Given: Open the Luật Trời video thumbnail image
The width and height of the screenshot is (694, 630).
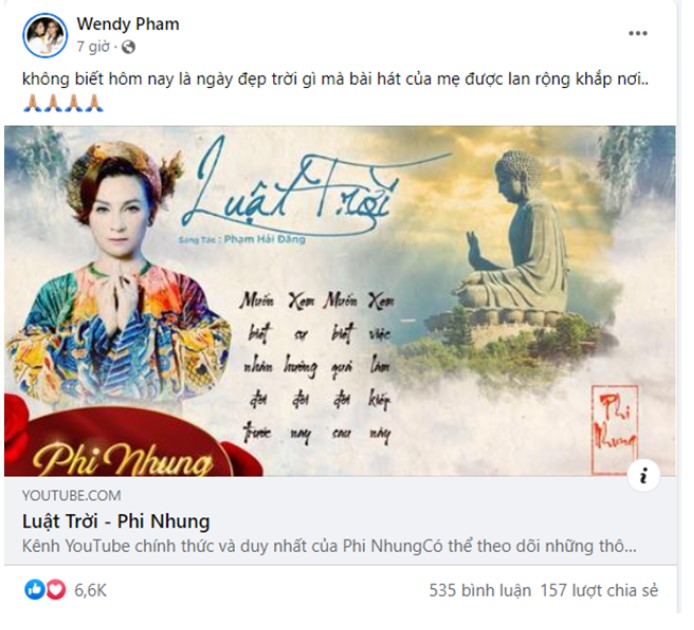Looking at the screenshot, I should tap(340, 301).
